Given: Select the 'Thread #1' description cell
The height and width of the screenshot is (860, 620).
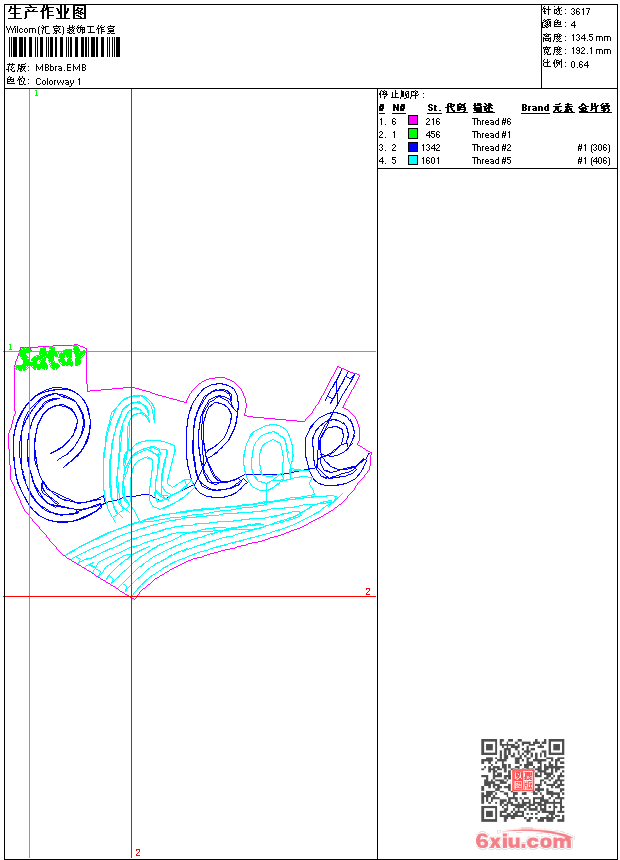Looking at the screenshot, I should [491, 135].
